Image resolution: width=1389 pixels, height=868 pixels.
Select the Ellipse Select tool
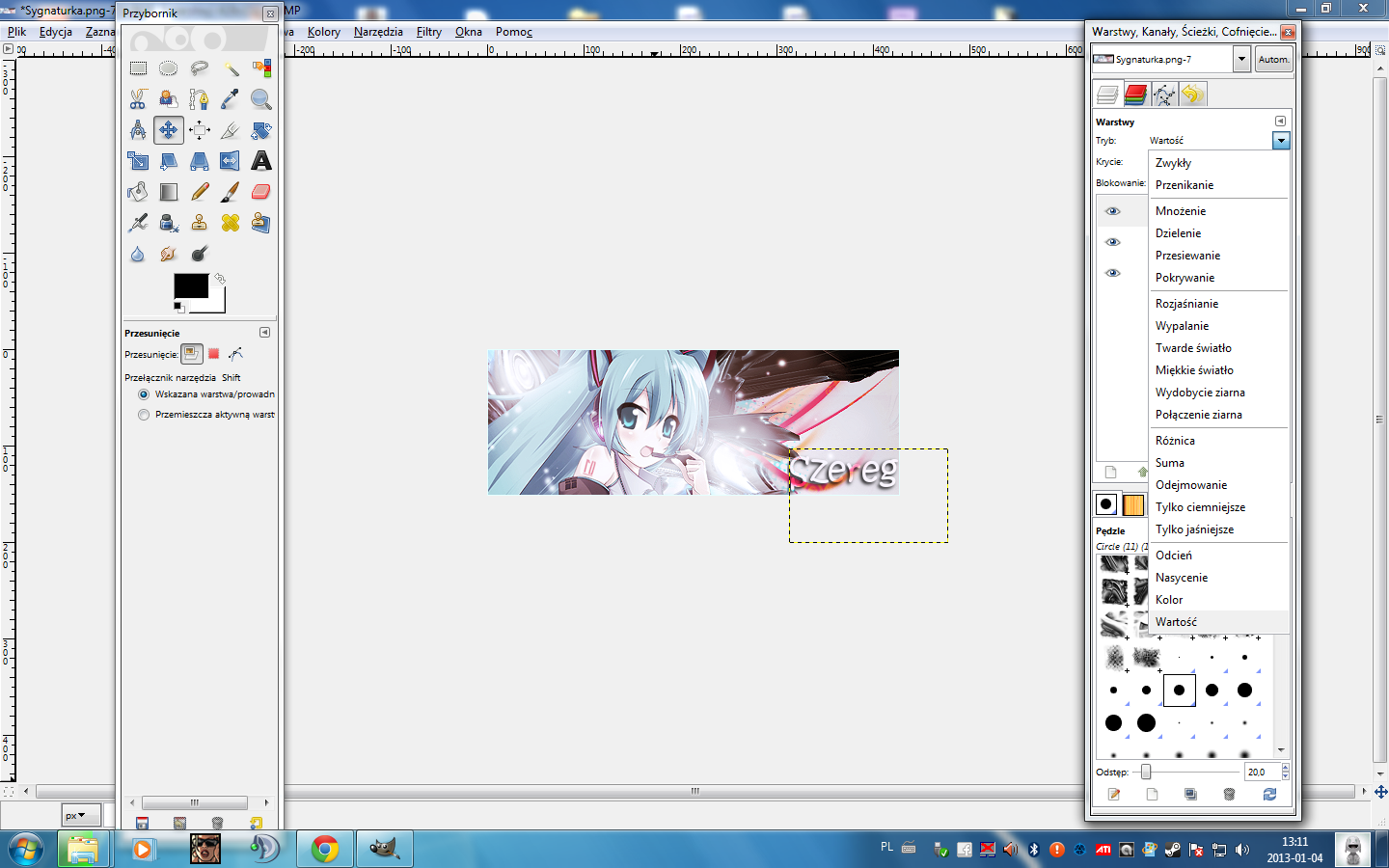click(x=169, y=68)
